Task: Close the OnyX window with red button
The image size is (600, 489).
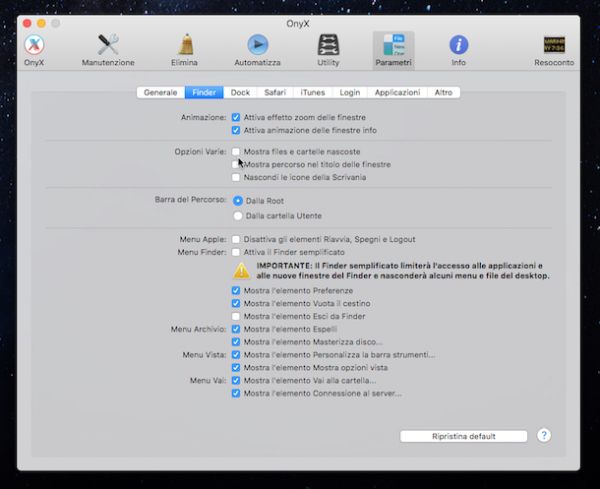Action: tap(27, 23)
